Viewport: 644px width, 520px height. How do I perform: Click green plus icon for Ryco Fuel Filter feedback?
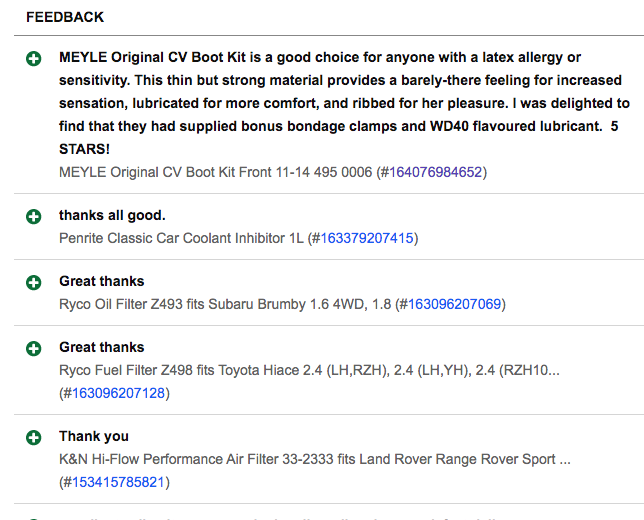click(x=34, y=348)
